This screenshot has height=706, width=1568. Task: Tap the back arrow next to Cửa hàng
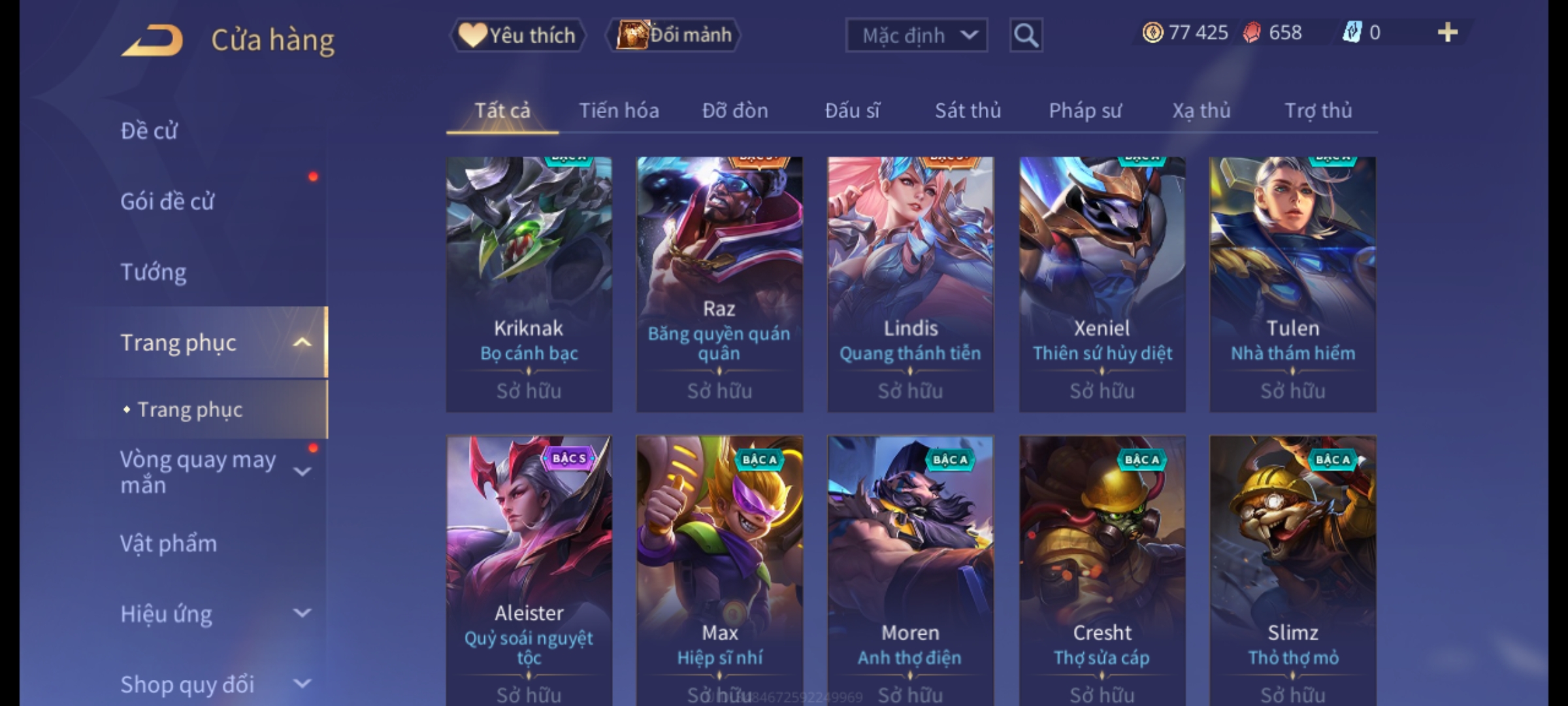(152, 41)
